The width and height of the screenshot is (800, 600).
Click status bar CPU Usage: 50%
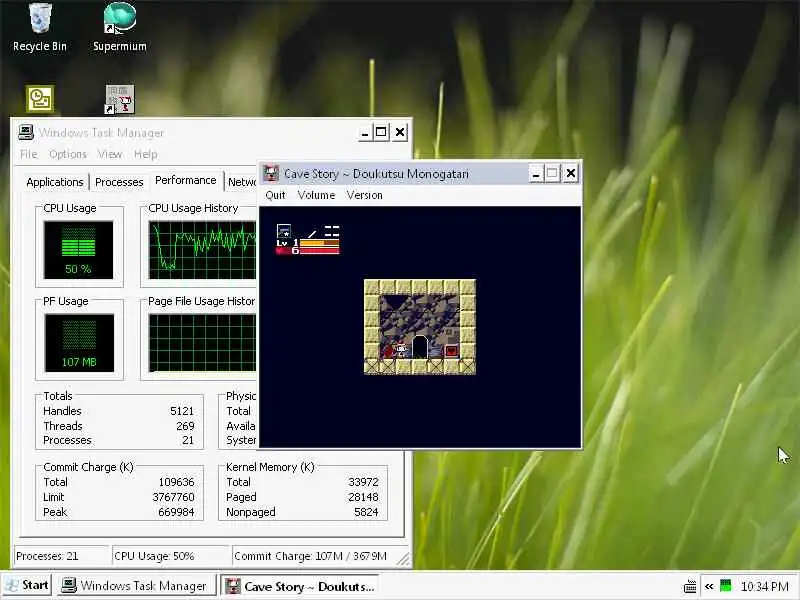(170, 556)
